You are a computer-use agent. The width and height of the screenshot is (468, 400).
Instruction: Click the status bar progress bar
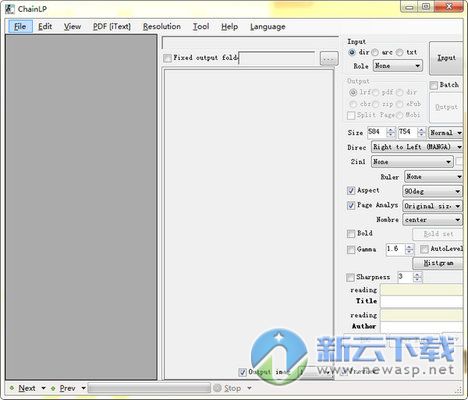pyautogui.click(x=149, y=388)
